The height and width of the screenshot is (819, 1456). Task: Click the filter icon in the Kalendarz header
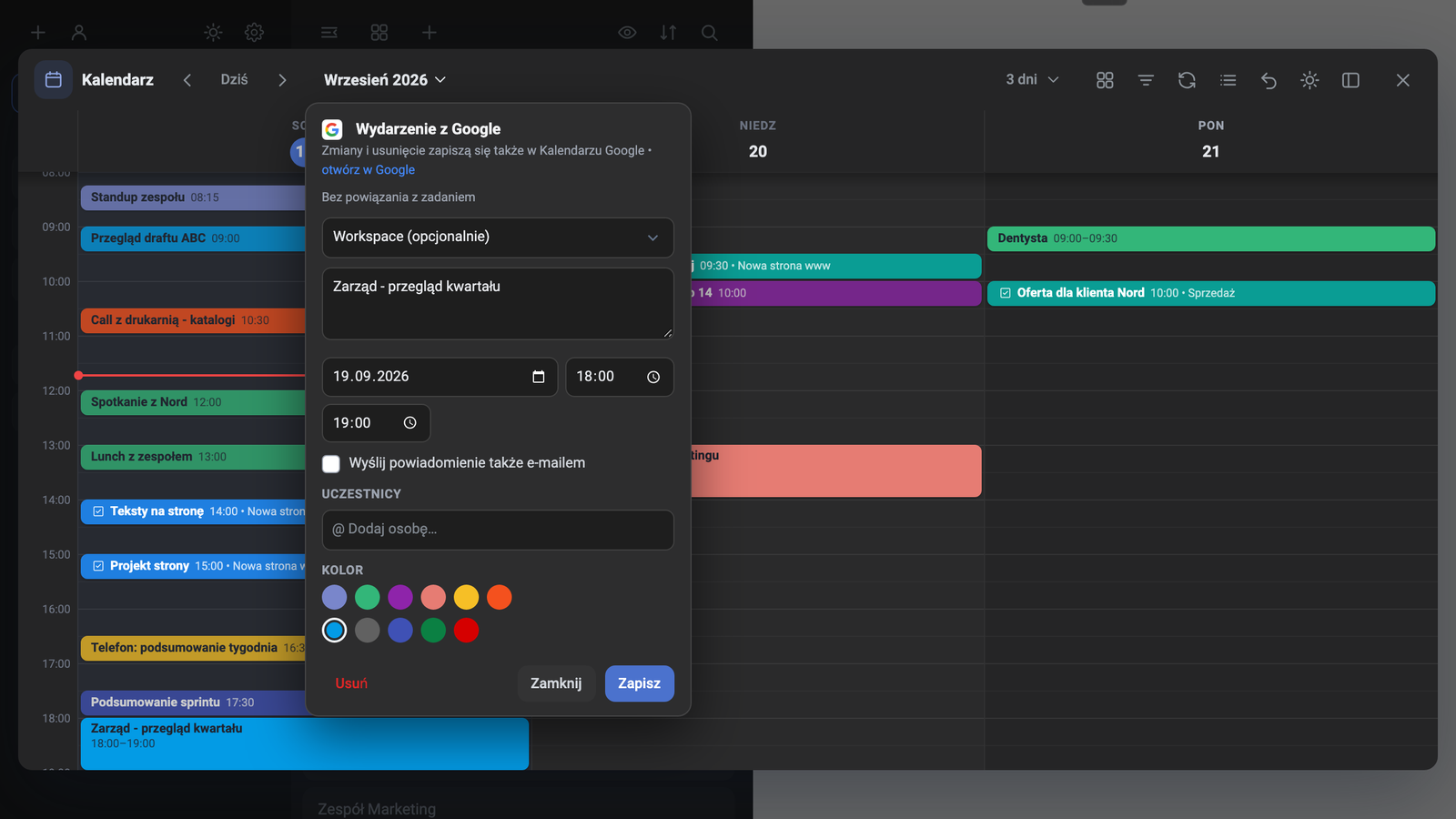pos(1146,80)
